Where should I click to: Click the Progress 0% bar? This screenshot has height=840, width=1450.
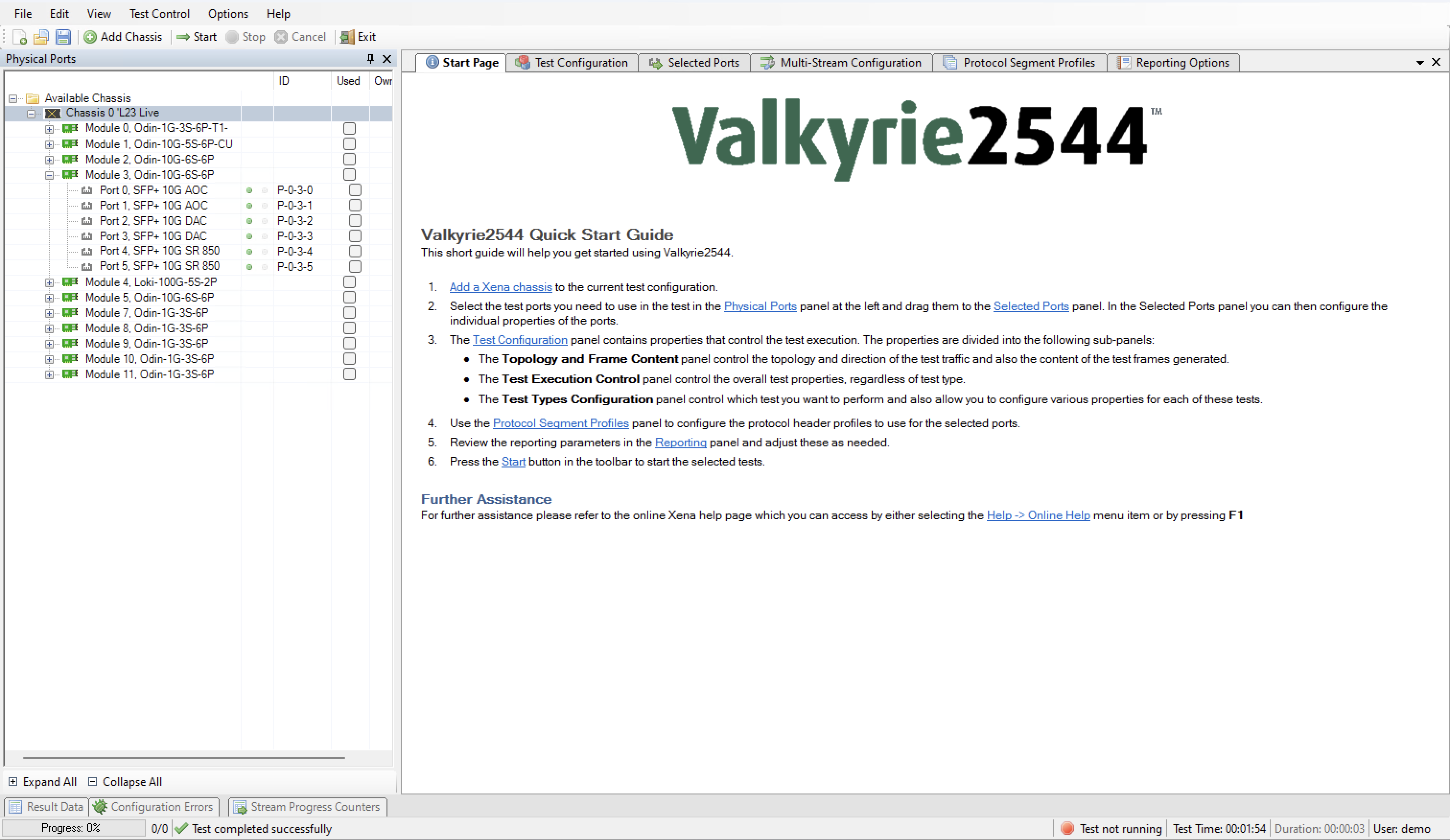click(74, 828)
